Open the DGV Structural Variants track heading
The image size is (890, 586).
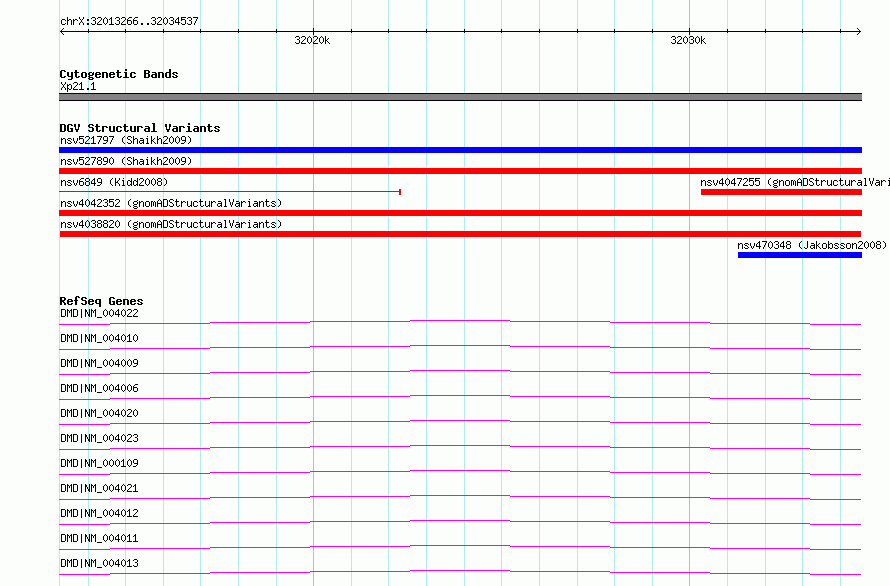click(140, 128)
